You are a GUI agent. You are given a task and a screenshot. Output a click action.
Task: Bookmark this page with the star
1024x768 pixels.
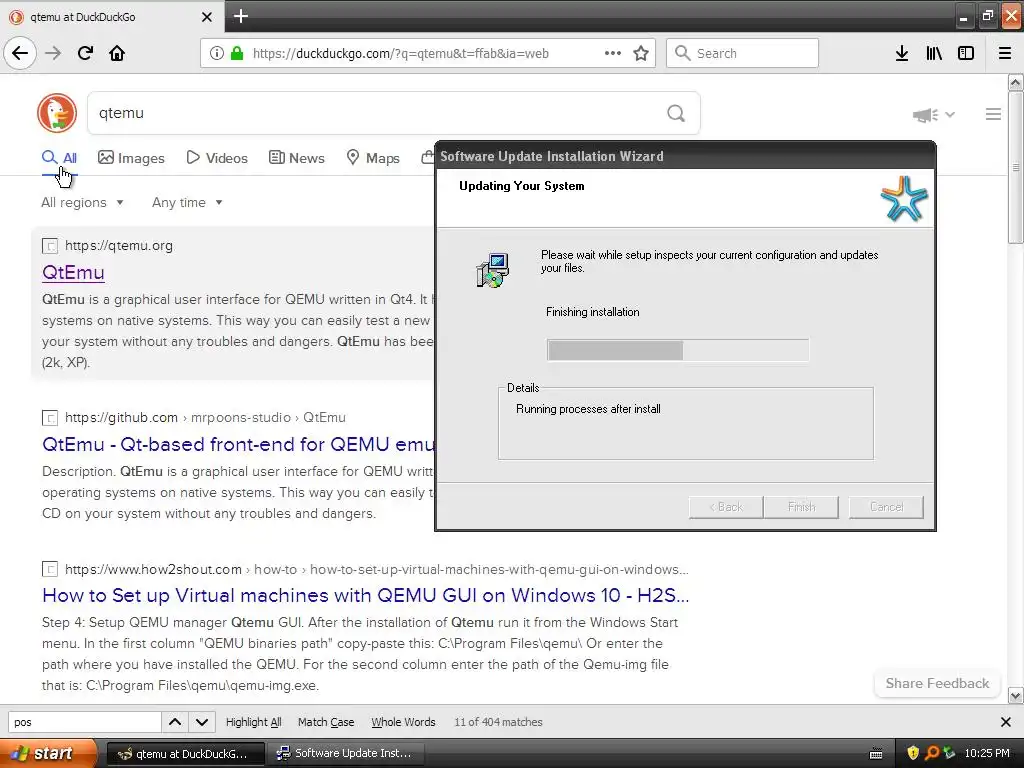click(641, 54)
